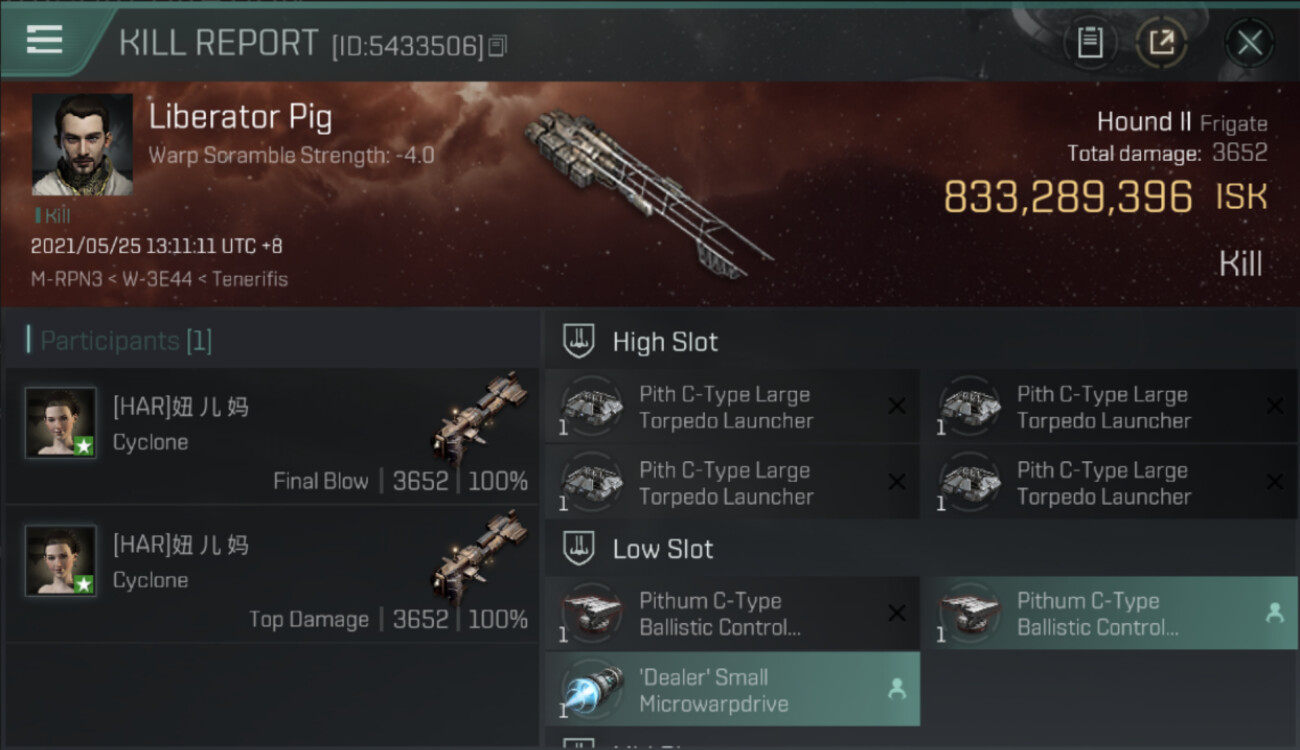View Liberator Pig's portrait
1300x750 pixels.
tap(82, 145)
